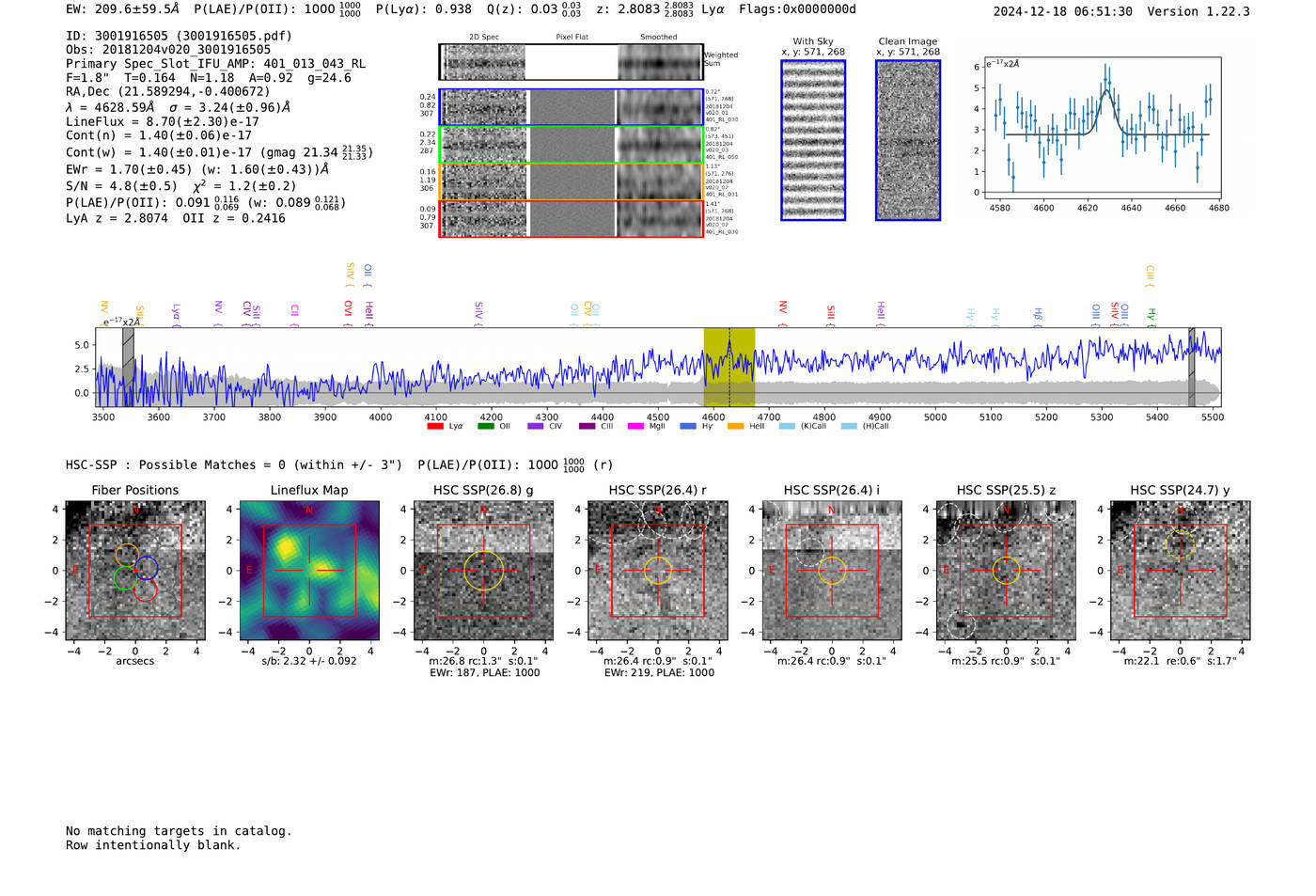Click the orange fiber circle in Fiber Positions

pos(127,555)
